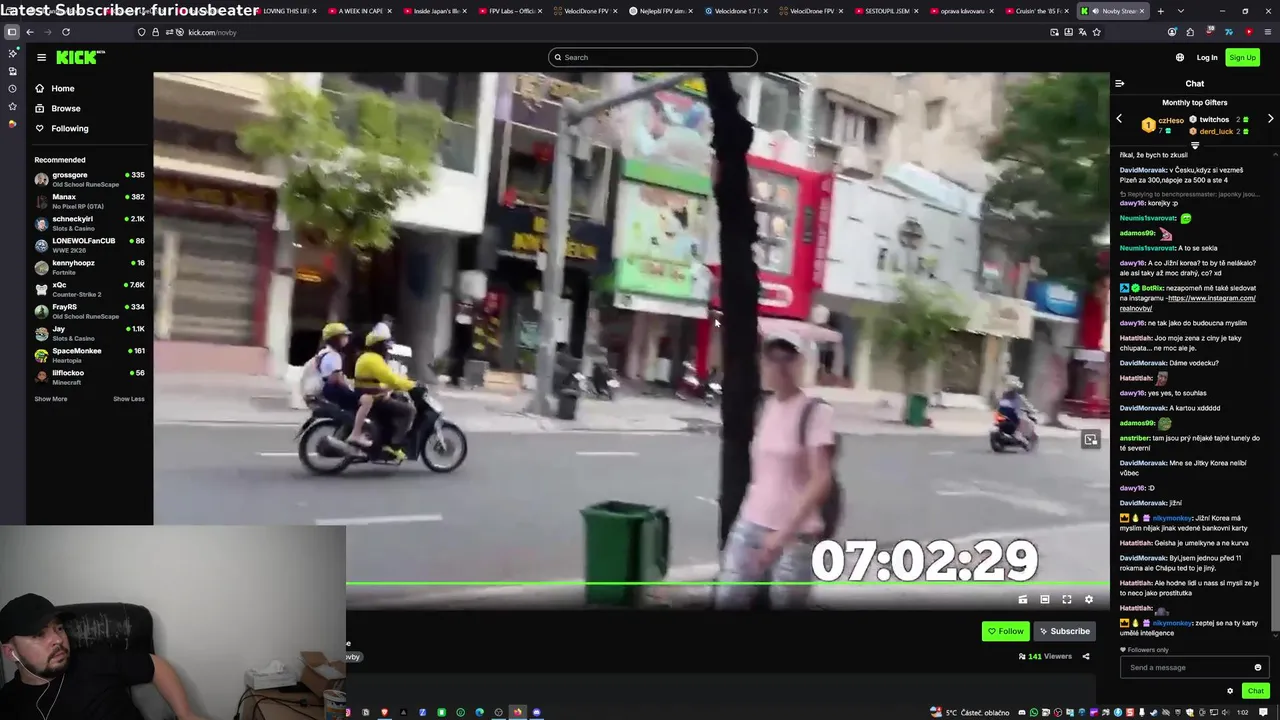
Task: Open LONEWOLFanCUB recommended channel
Action: pyautogui.click(x=89, y=245)
